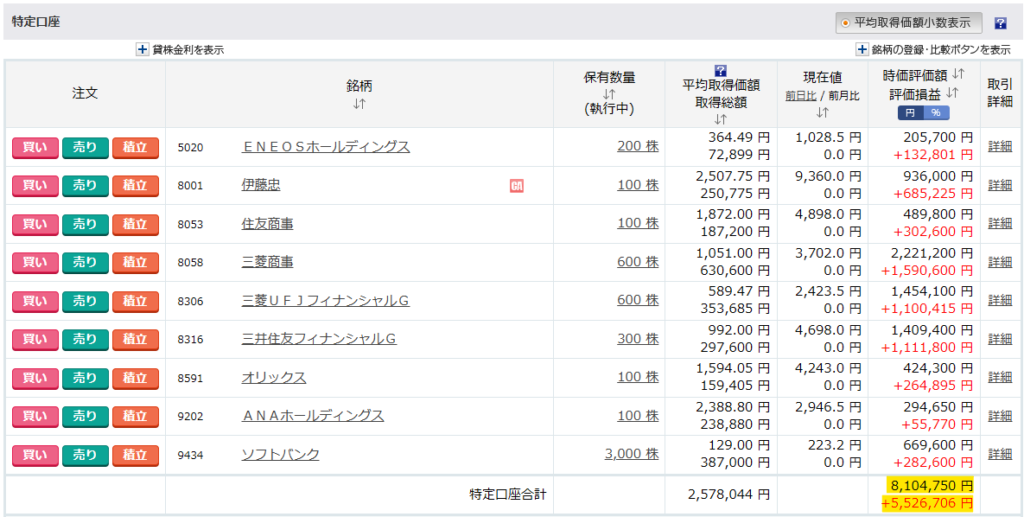Image resolution: width=1024 pixels, height=517 pixels.
Task: Open 三菱商事 stock name link
Action: click(x=267, y=262)
